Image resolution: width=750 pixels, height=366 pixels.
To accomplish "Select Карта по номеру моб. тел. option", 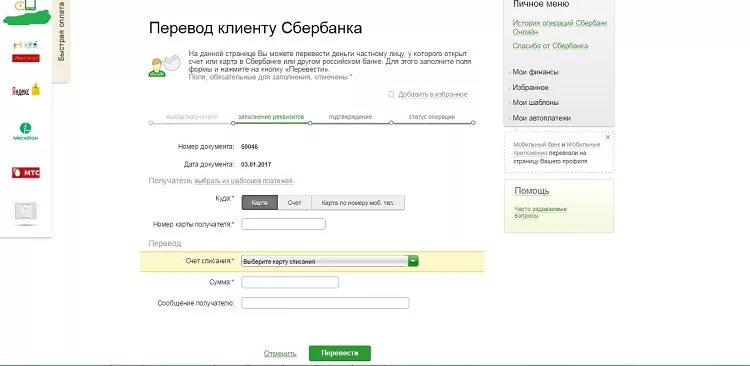I will [x=358, y=203].
